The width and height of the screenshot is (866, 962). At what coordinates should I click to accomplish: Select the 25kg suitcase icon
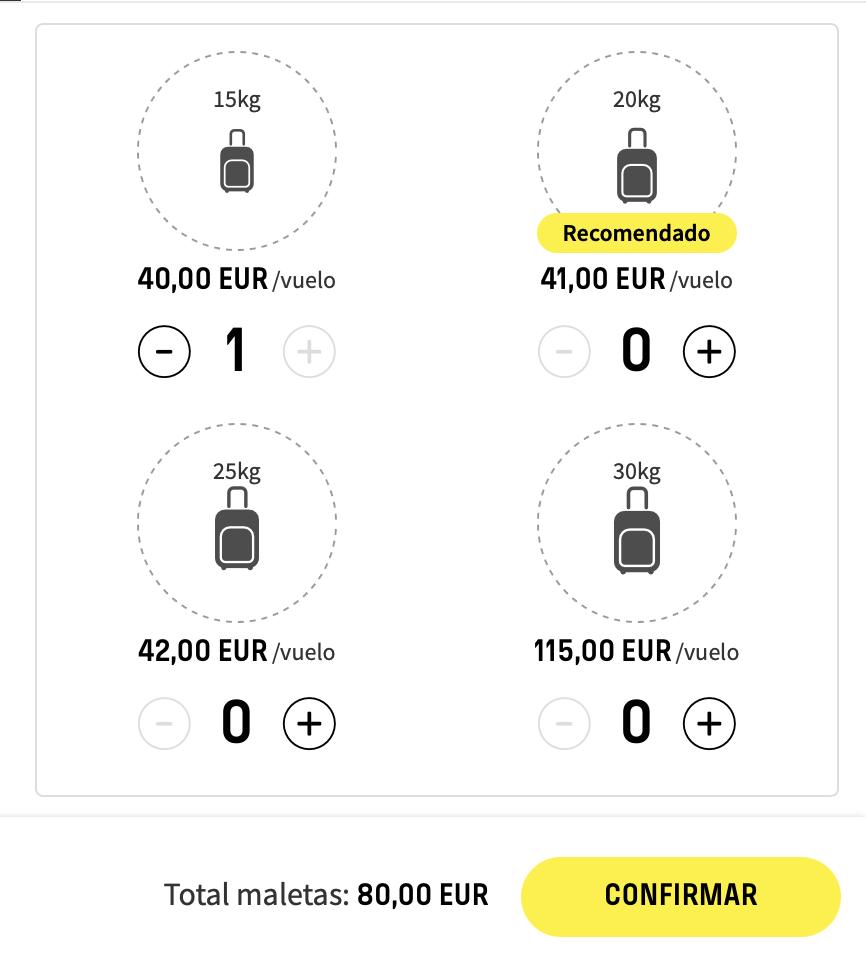(x=237, y=528)
